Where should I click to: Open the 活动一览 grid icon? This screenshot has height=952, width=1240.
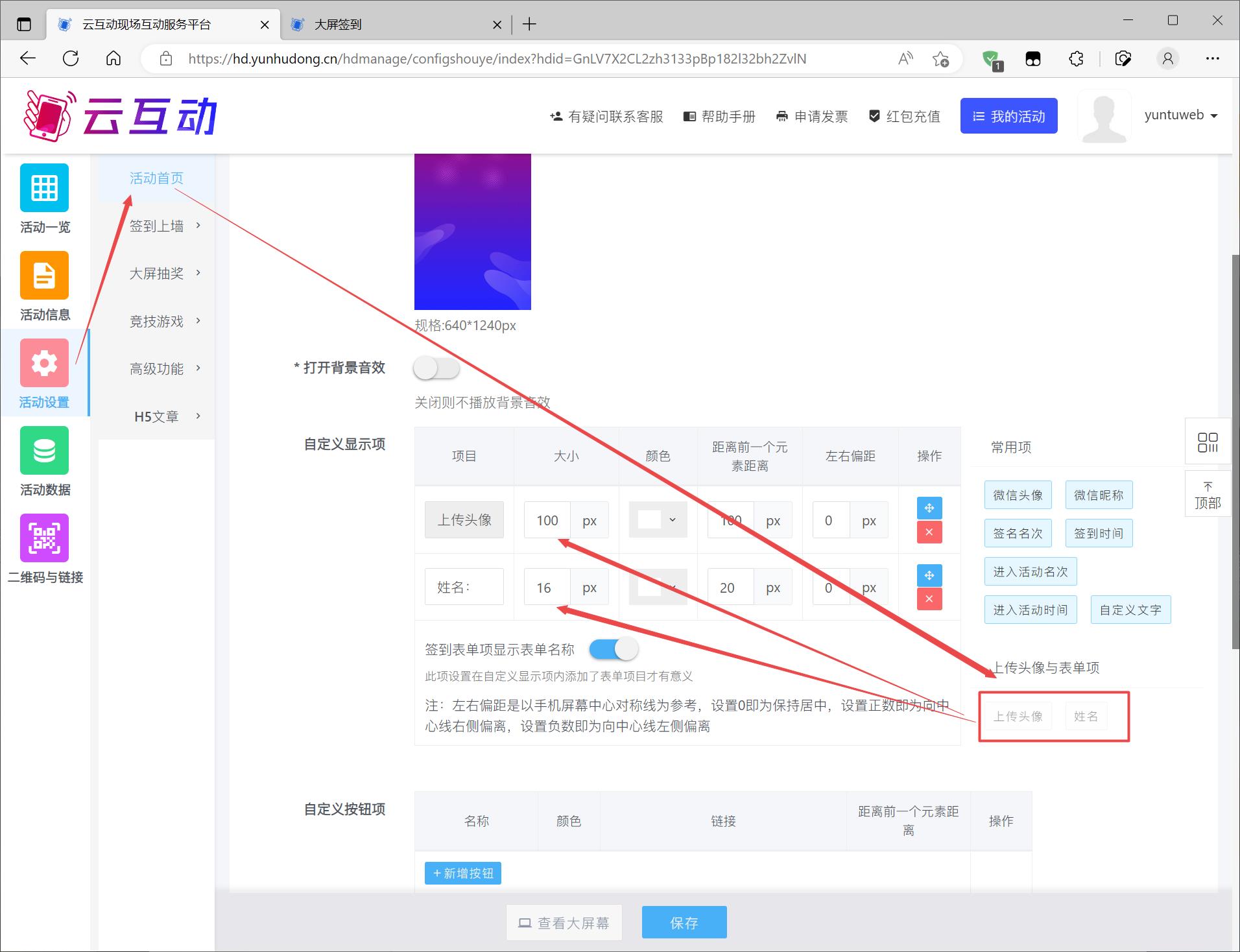[x=44, y=188]
